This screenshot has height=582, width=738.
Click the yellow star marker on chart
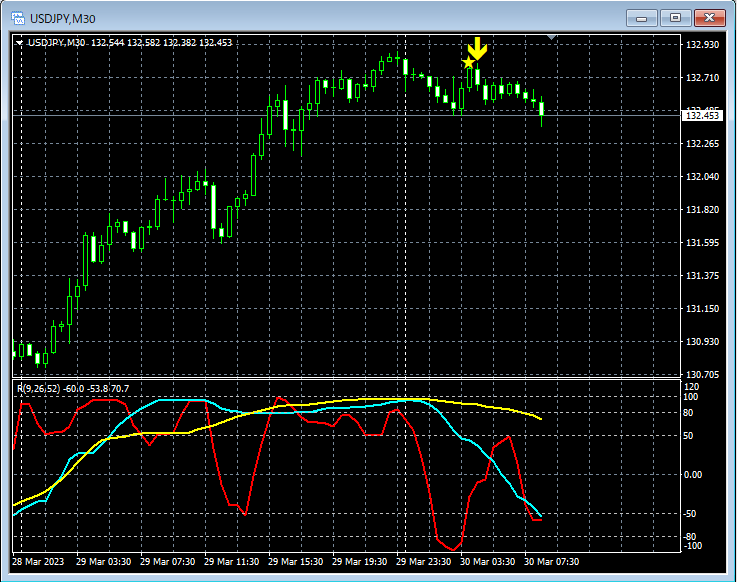pos(468,63)
